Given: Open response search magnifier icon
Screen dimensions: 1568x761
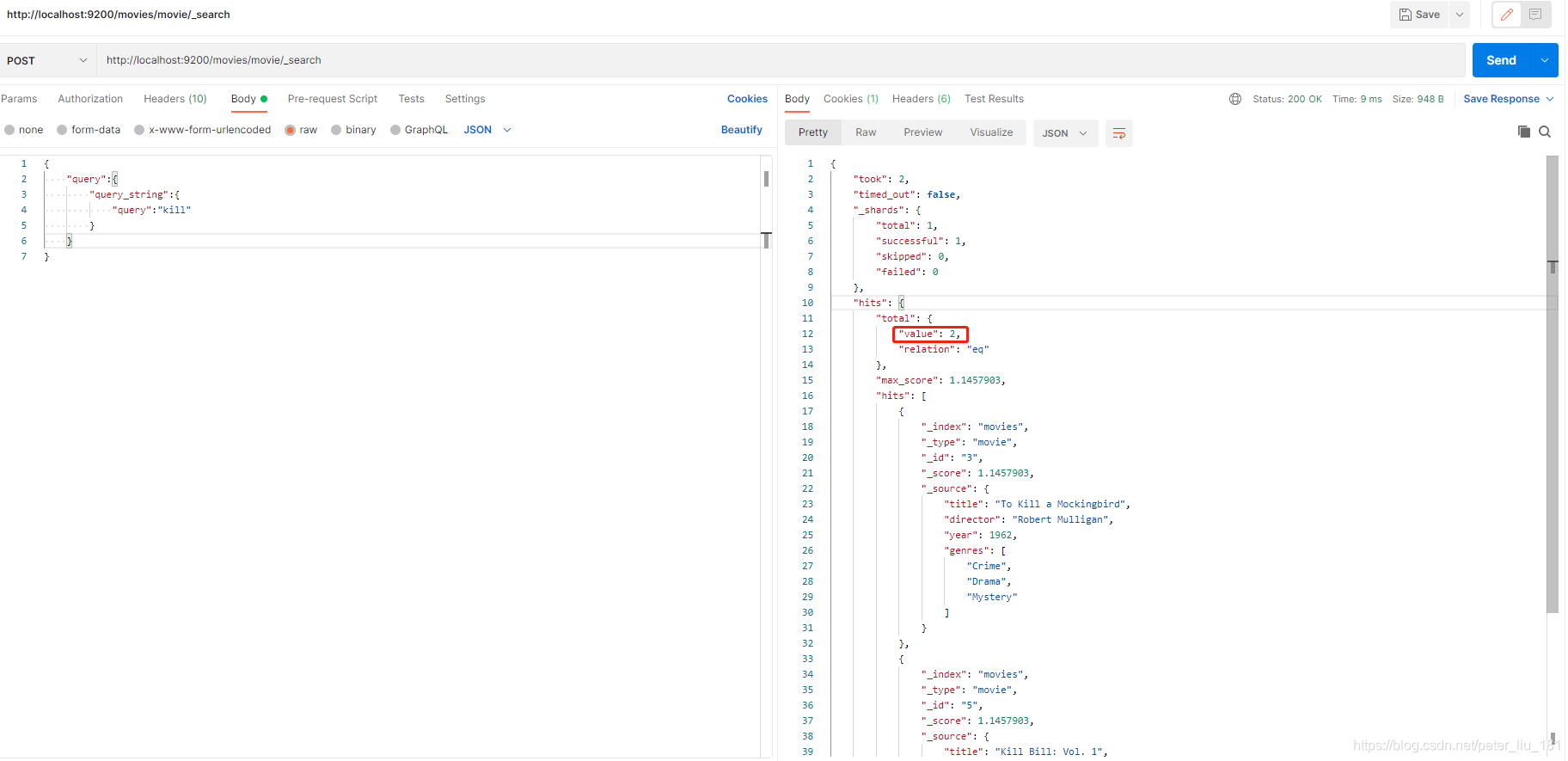Looking at the screenshot, I should [1545, 132].
